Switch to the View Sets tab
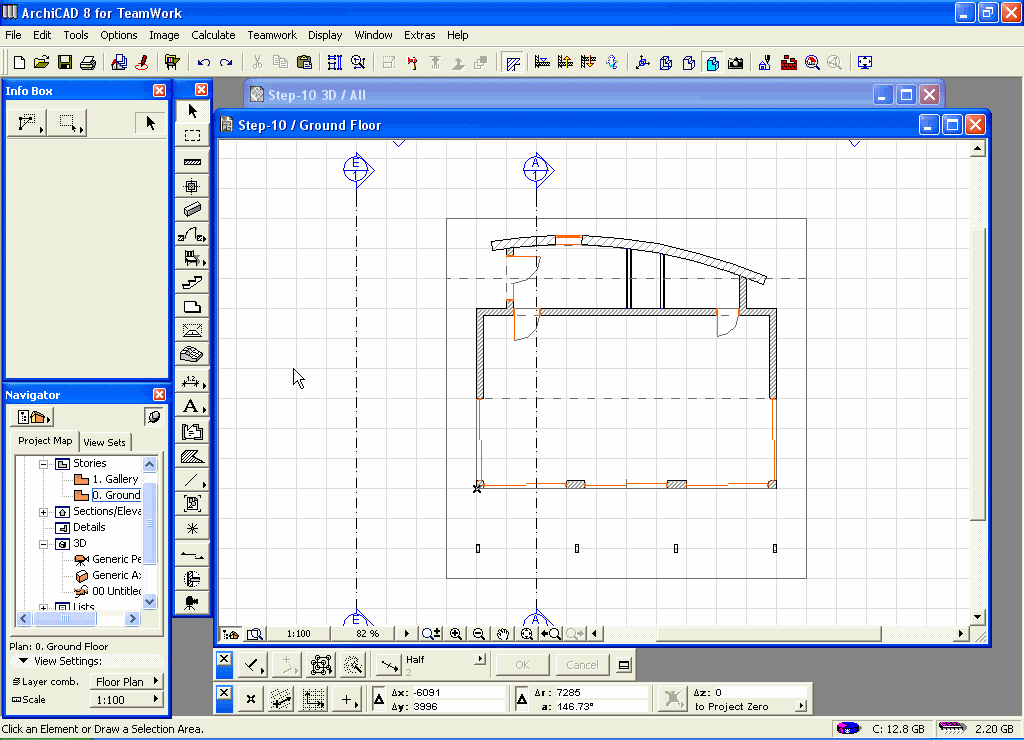The height and width of the screenshot is (740, 1024). [x=105, y=442]
